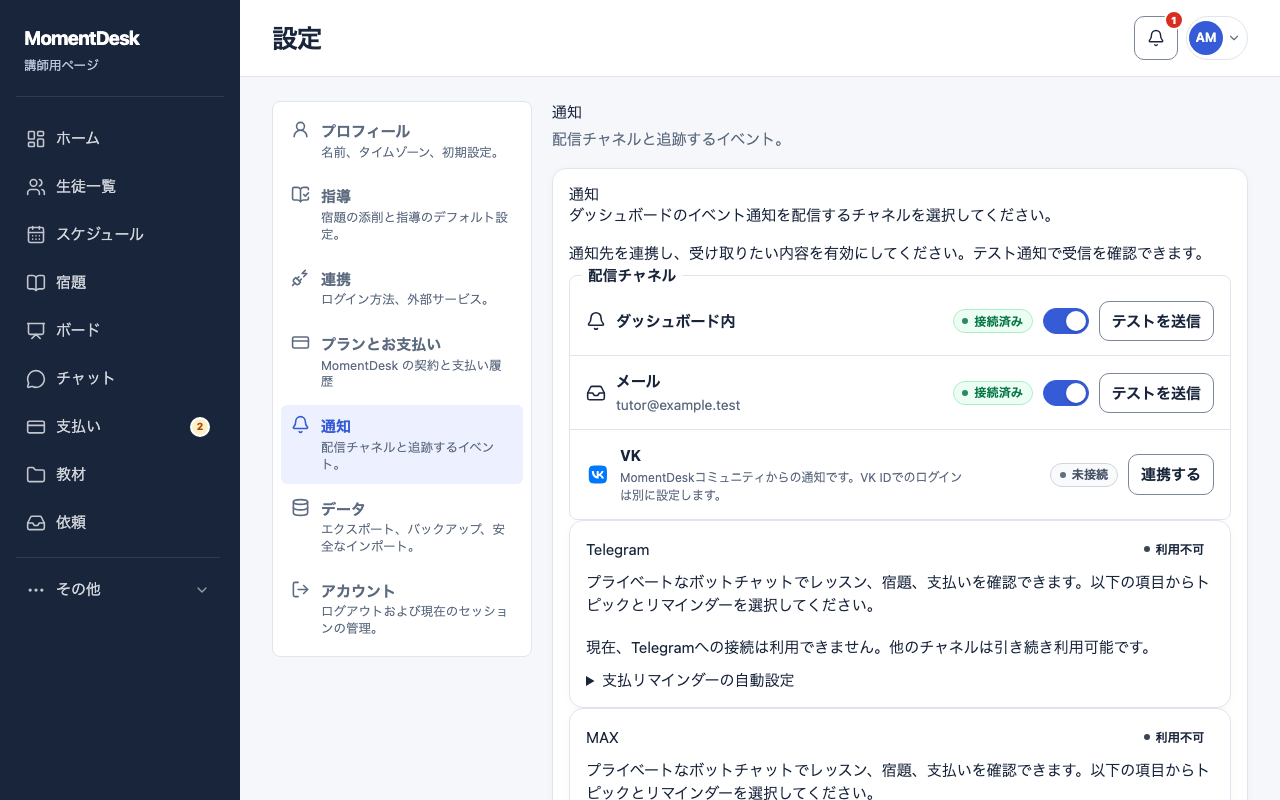Open the notification bell in header
1280x800 pixels.
[x=1156, y=38]
